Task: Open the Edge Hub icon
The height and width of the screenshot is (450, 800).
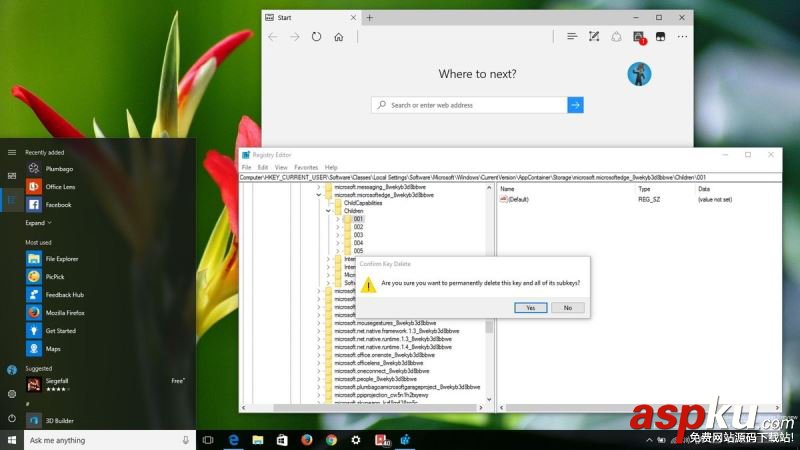Action: pyautogui.click(x=572, y=37)
